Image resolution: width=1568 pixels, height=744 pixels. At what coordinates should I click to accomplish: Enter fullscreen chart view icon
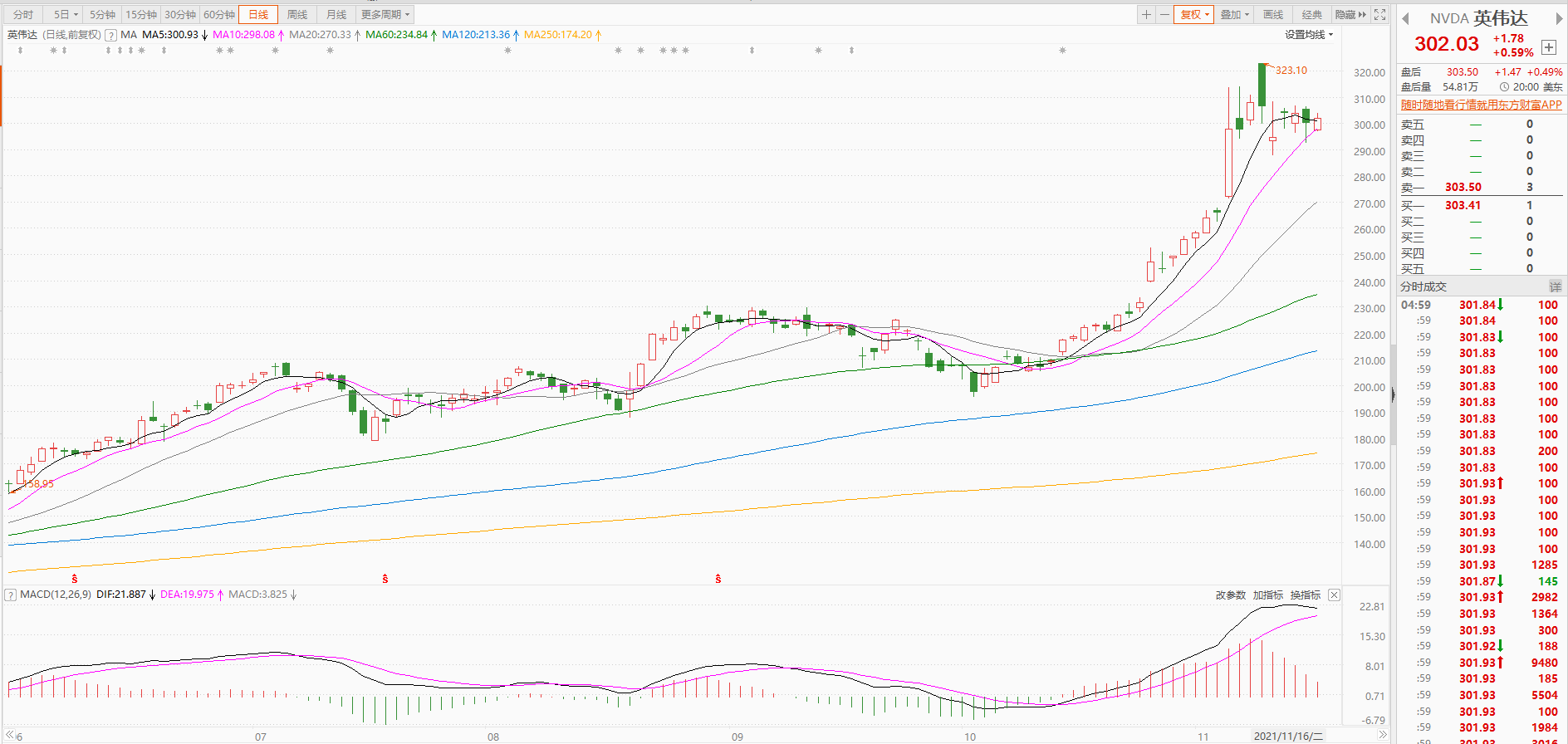[1379, 15]
